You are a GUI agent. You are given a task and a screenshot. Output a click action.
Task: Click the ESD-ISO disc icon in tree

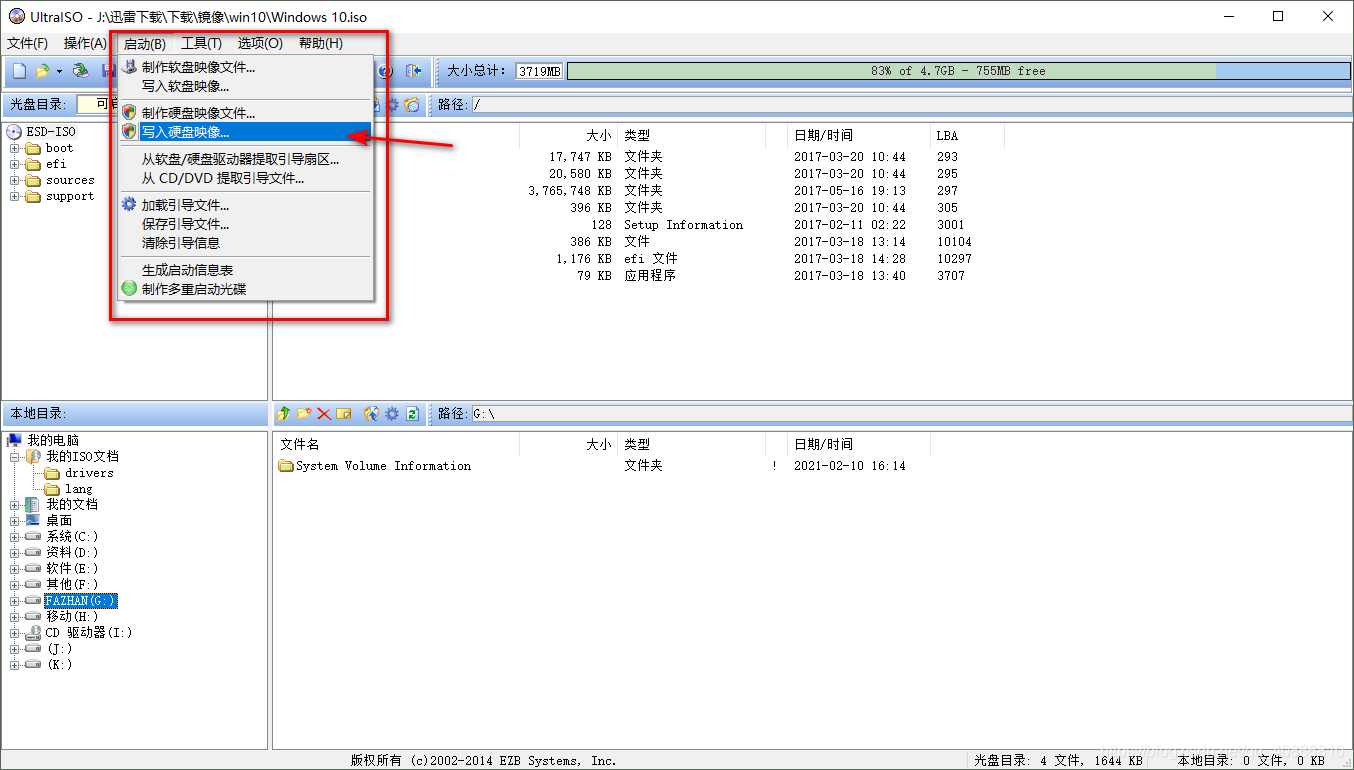point(14,132)
